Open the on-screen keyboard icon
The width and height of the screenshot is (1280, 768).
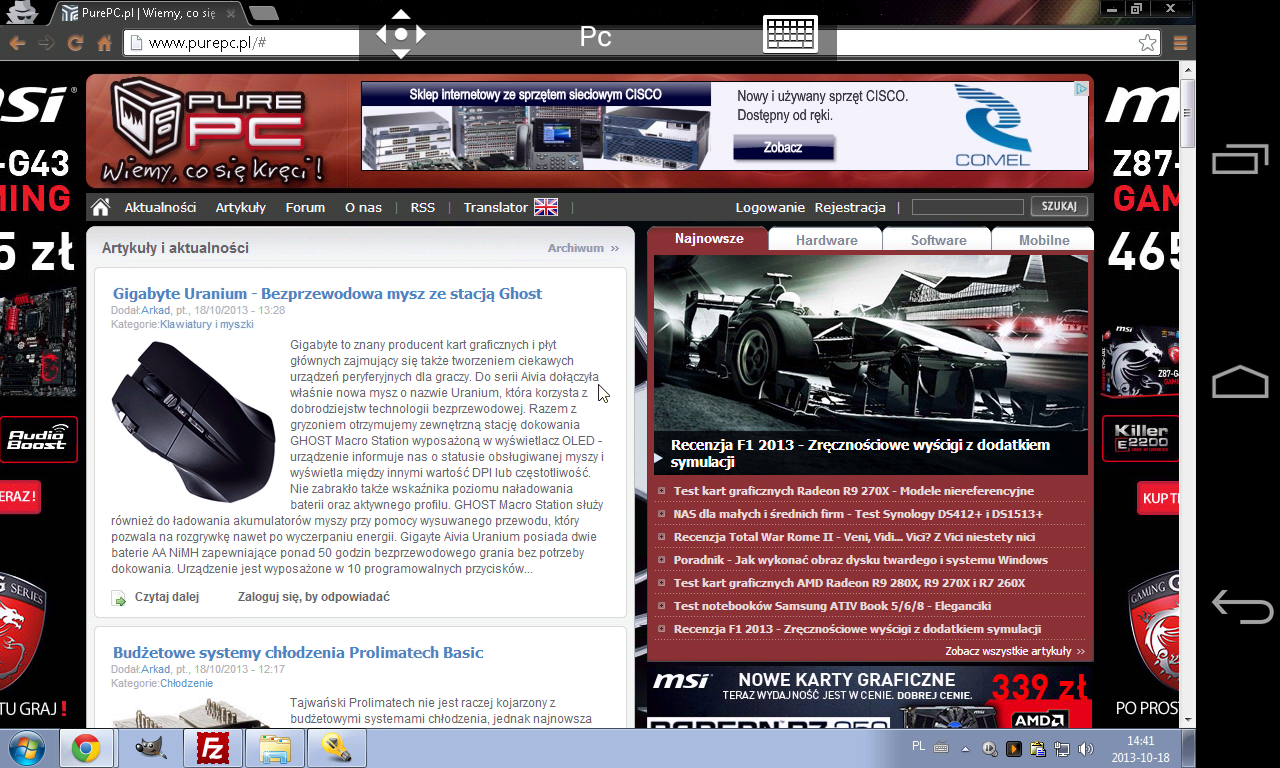tap(790, 34)
